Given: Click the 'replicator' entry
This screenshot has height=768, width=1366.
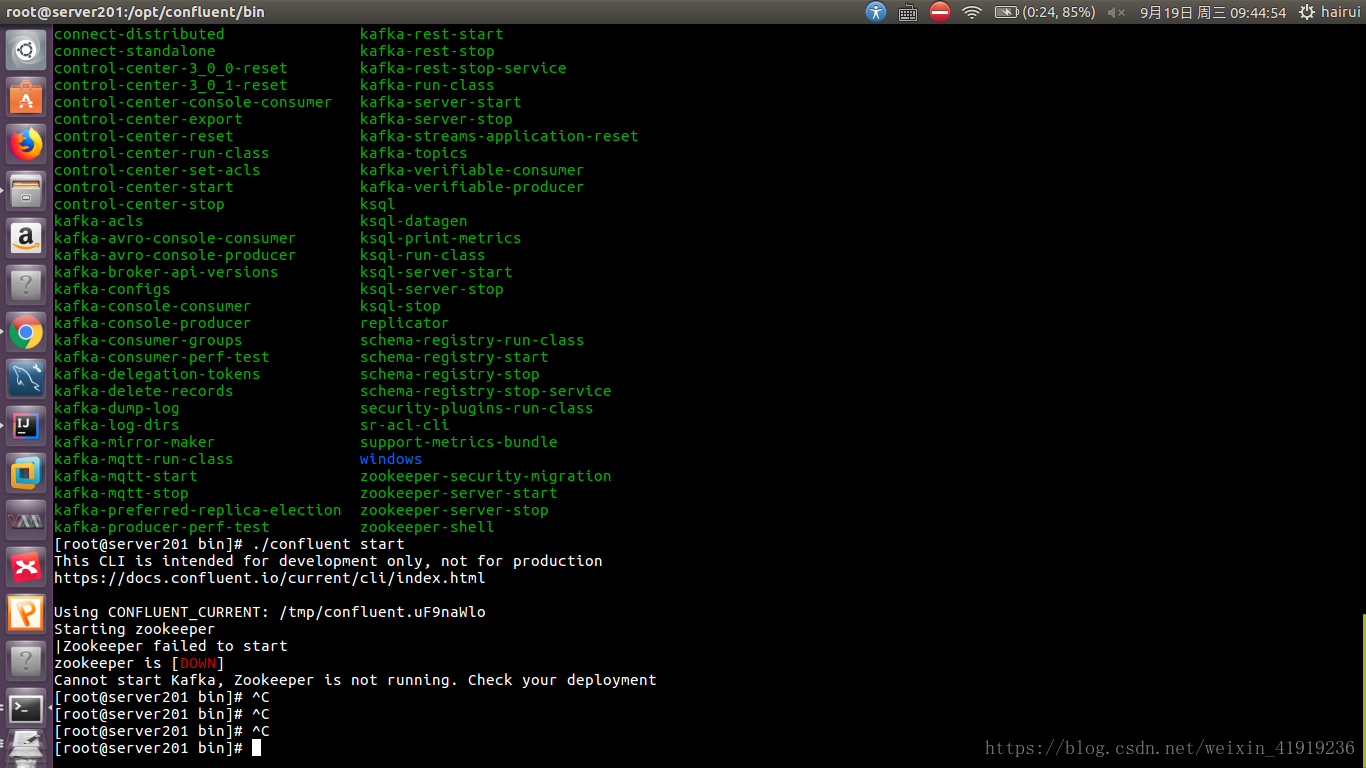Looking at the screenshot, I should (405, 323).
